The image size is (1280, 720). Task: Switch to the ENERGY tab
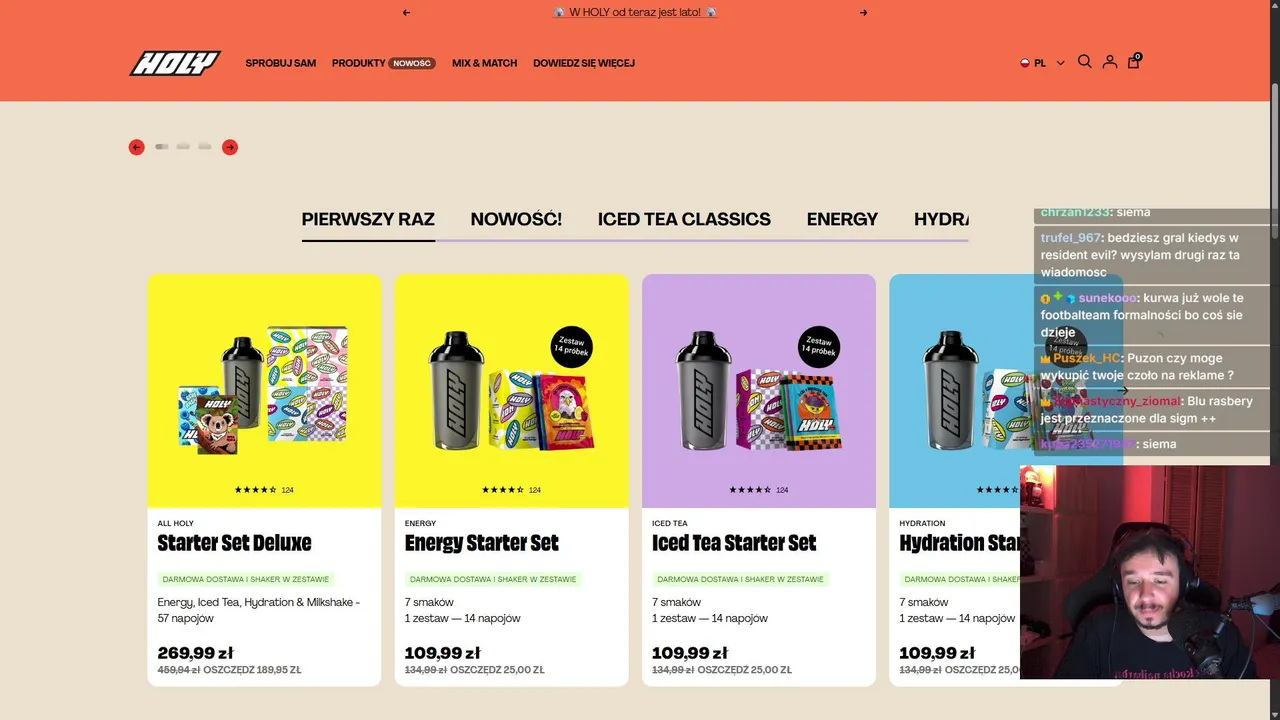point(842,219)
